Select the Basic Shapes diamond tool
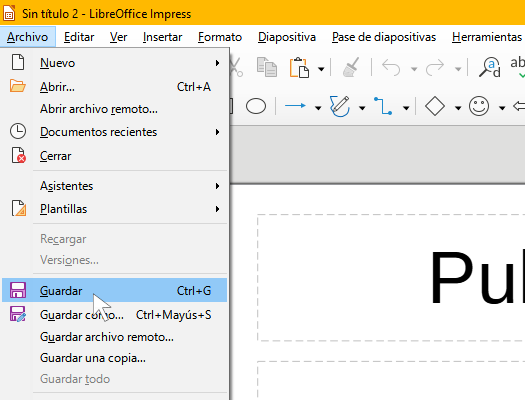Viewport: 525px width, 400px height. click(435, 106)
